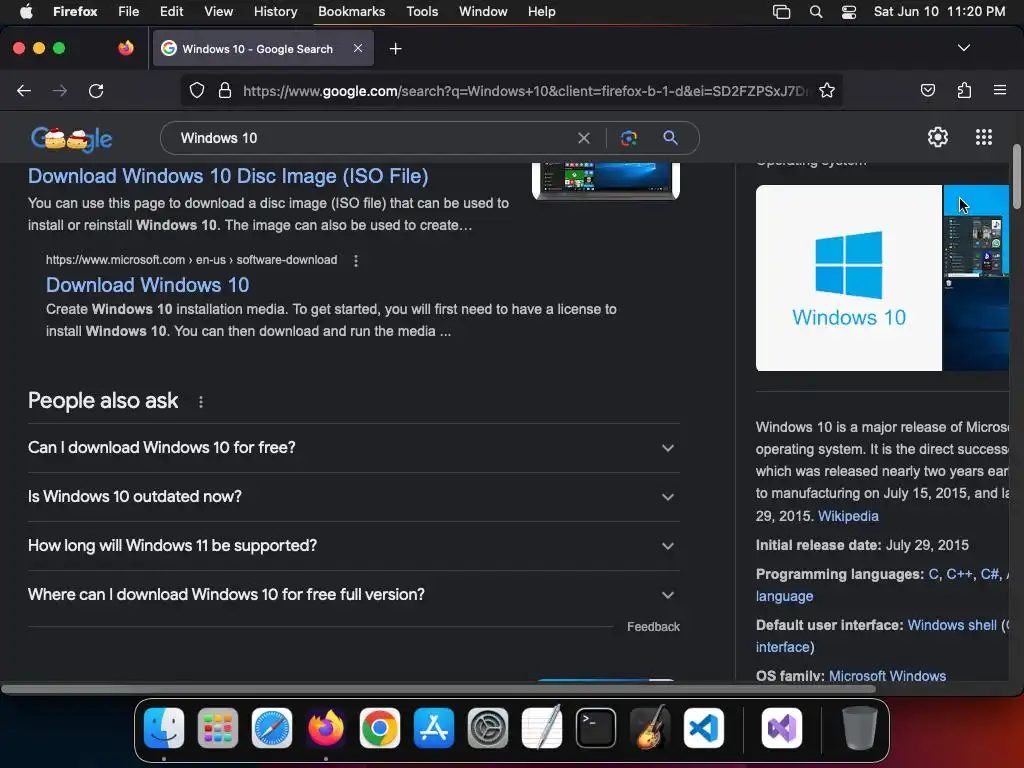Click in the Google search input field
This screenshot has width=1024, height=768.
coord(372,138)
